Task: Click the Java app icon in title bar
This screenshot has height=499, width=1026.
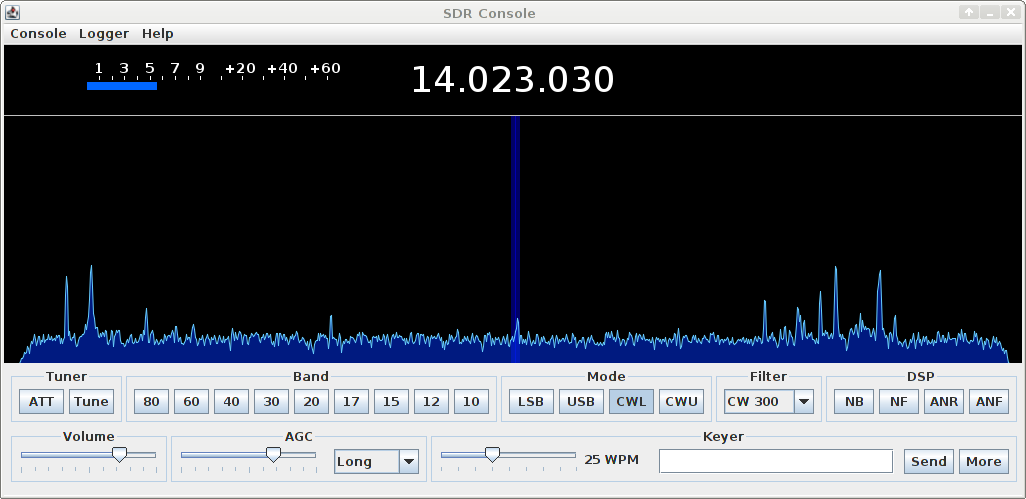Action: tap(12, 13)
